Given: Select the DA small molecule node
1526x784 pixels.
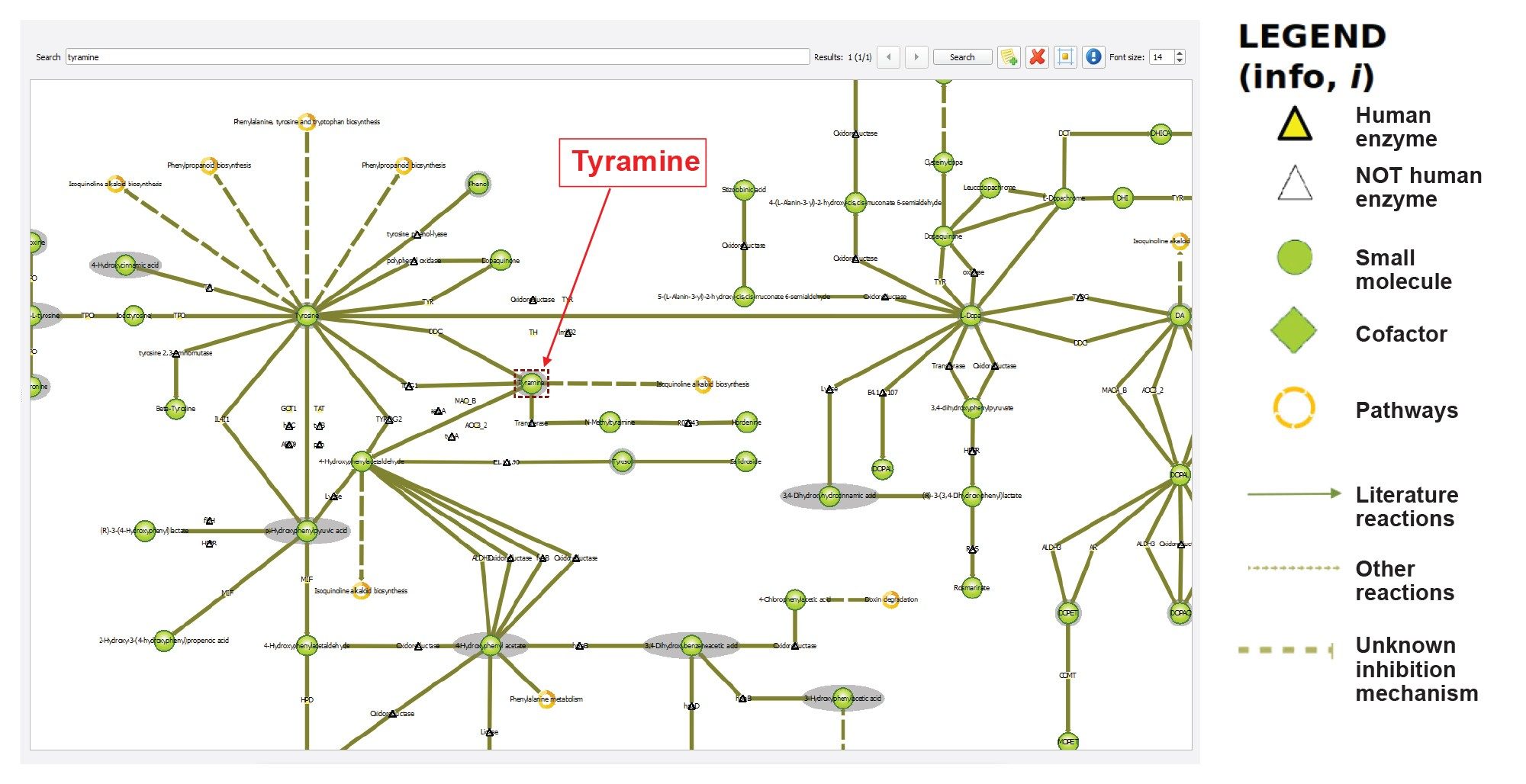Looking at the screenshot, I should pyautogui.click(x=1180, y=316).
